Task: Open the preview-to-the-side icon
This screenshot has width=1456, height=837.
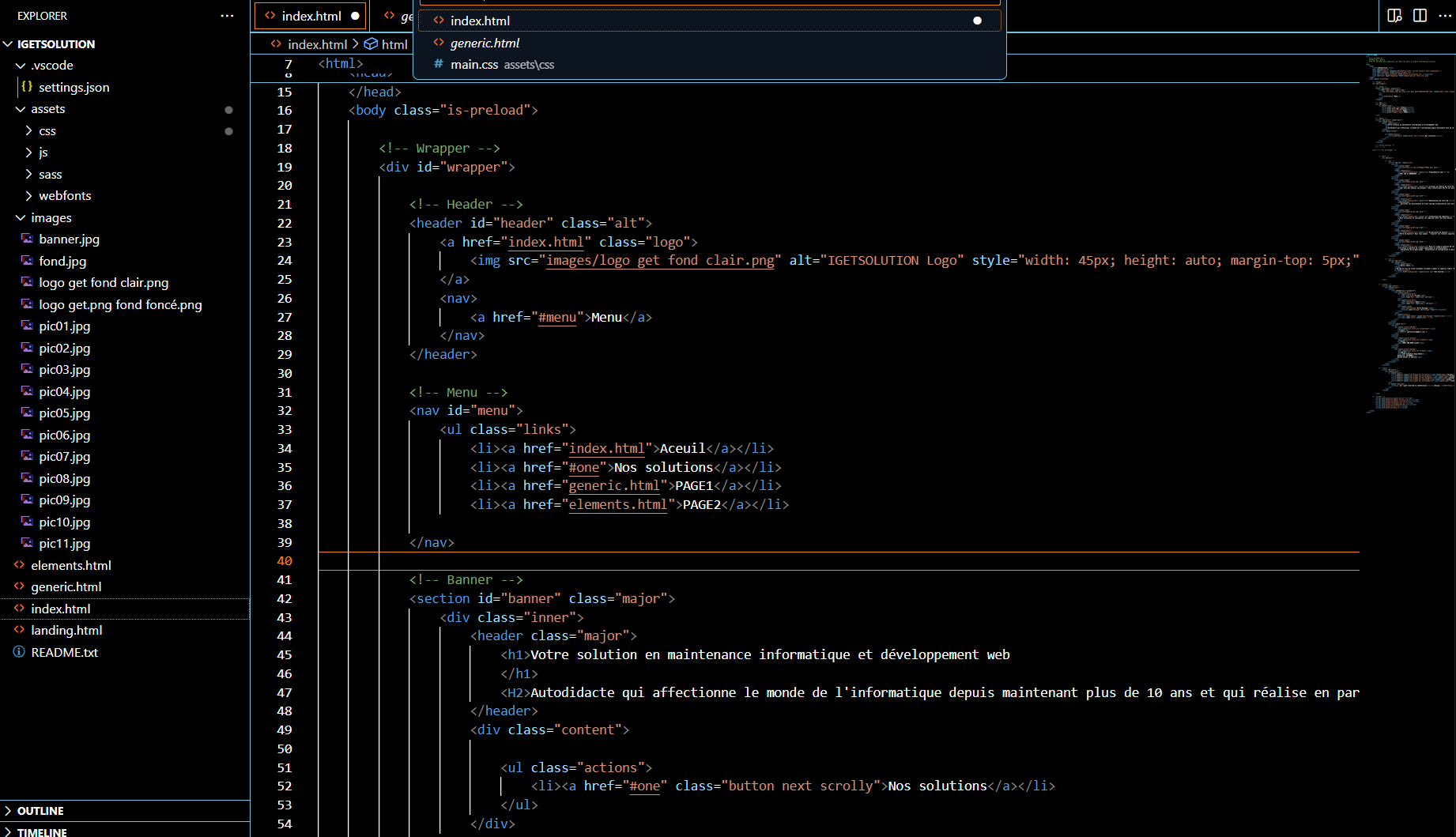Action: click(1394, 16)
